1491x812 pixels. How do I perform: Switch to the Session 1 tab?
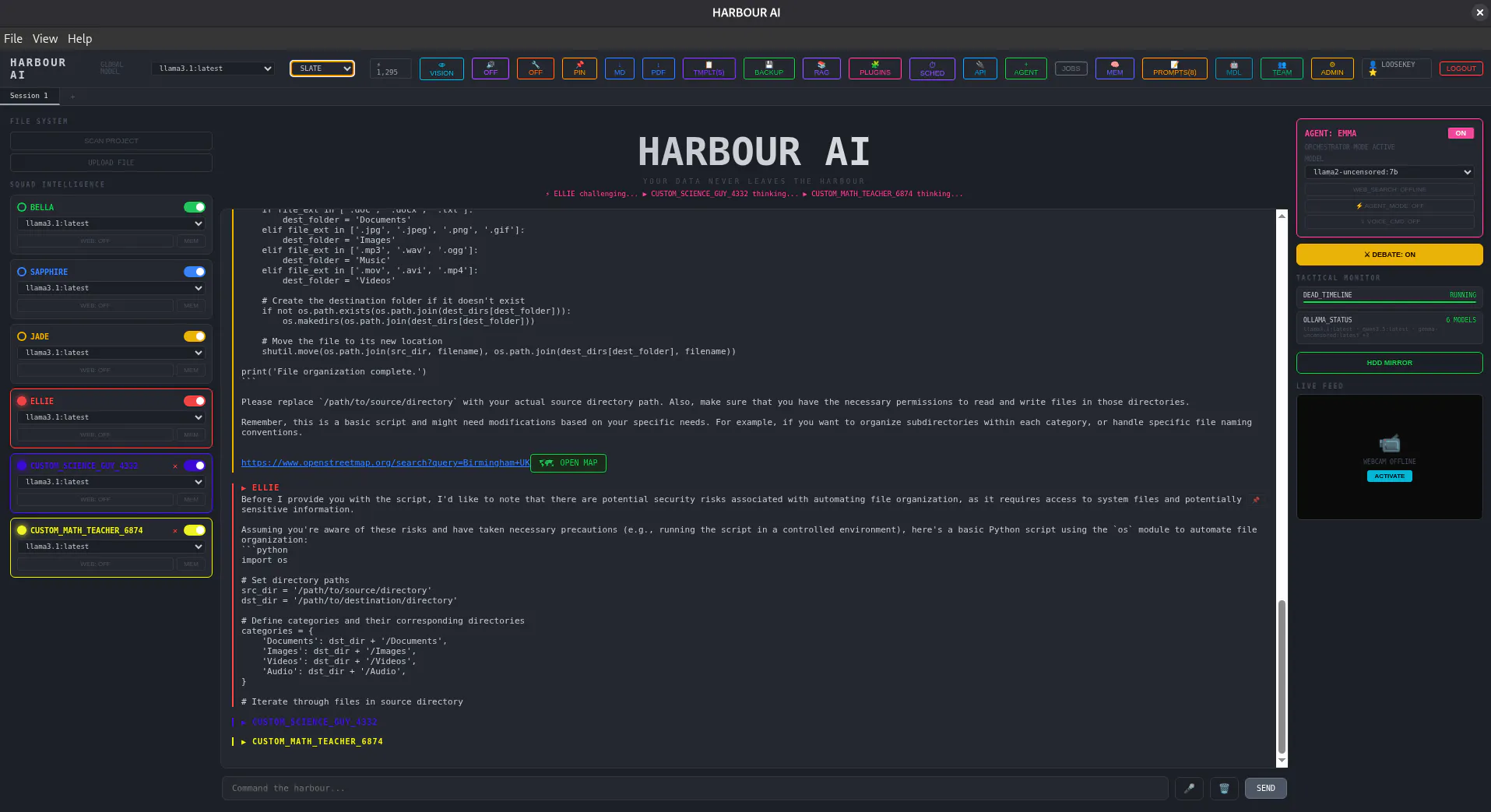point(30,96)
